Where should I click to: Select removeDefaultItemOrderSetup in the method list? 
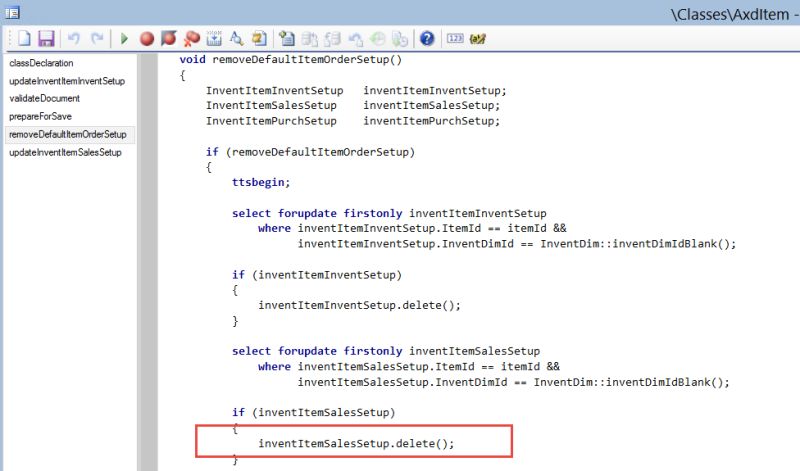point(70,134)
